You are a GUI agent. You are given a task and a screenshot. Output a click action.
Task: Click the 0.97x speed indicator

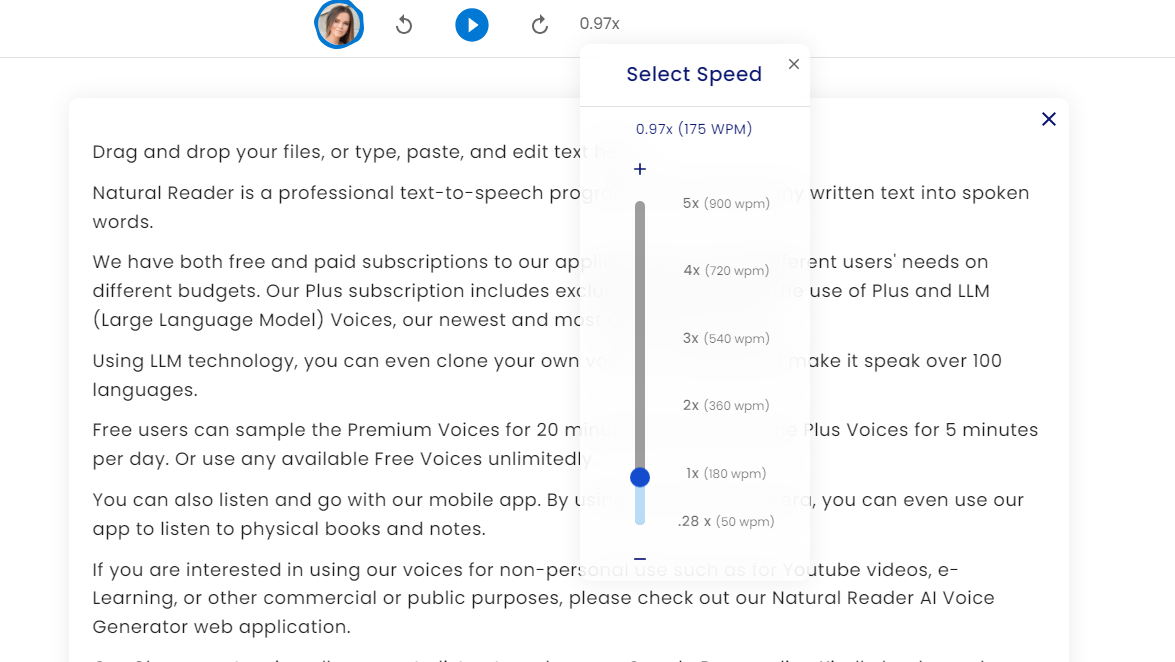tap(599, 24)
